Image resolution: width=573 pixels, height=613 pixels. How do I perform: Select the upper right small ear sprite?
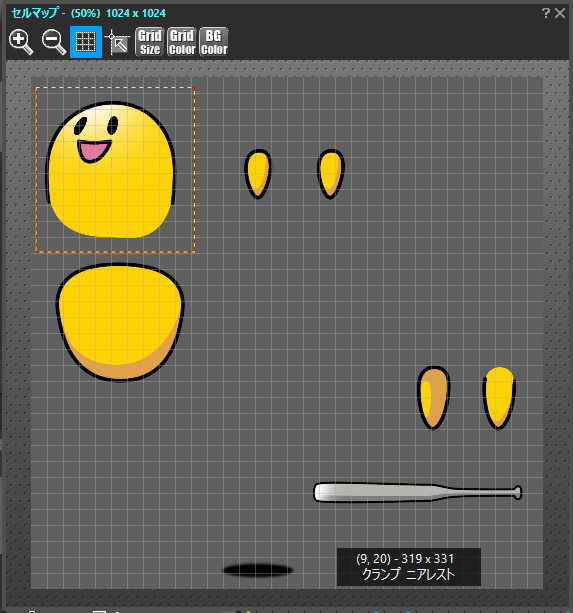point(331,174)
